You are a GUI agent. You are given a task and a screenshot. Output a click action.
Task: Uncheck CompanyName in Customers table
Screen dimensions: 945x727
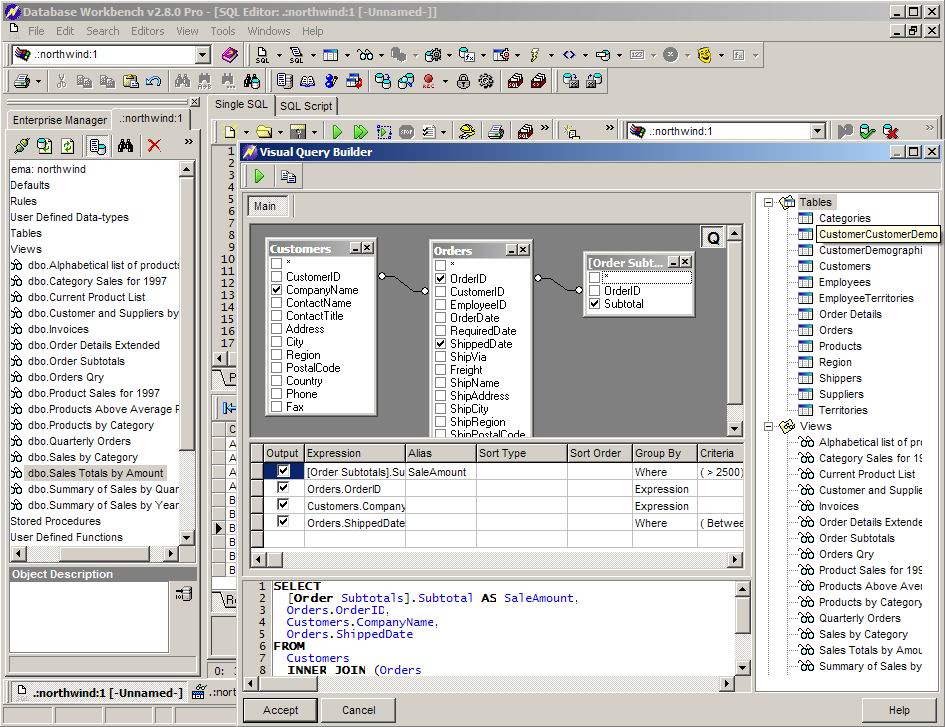pyautogui.click(x=277, y=290)
